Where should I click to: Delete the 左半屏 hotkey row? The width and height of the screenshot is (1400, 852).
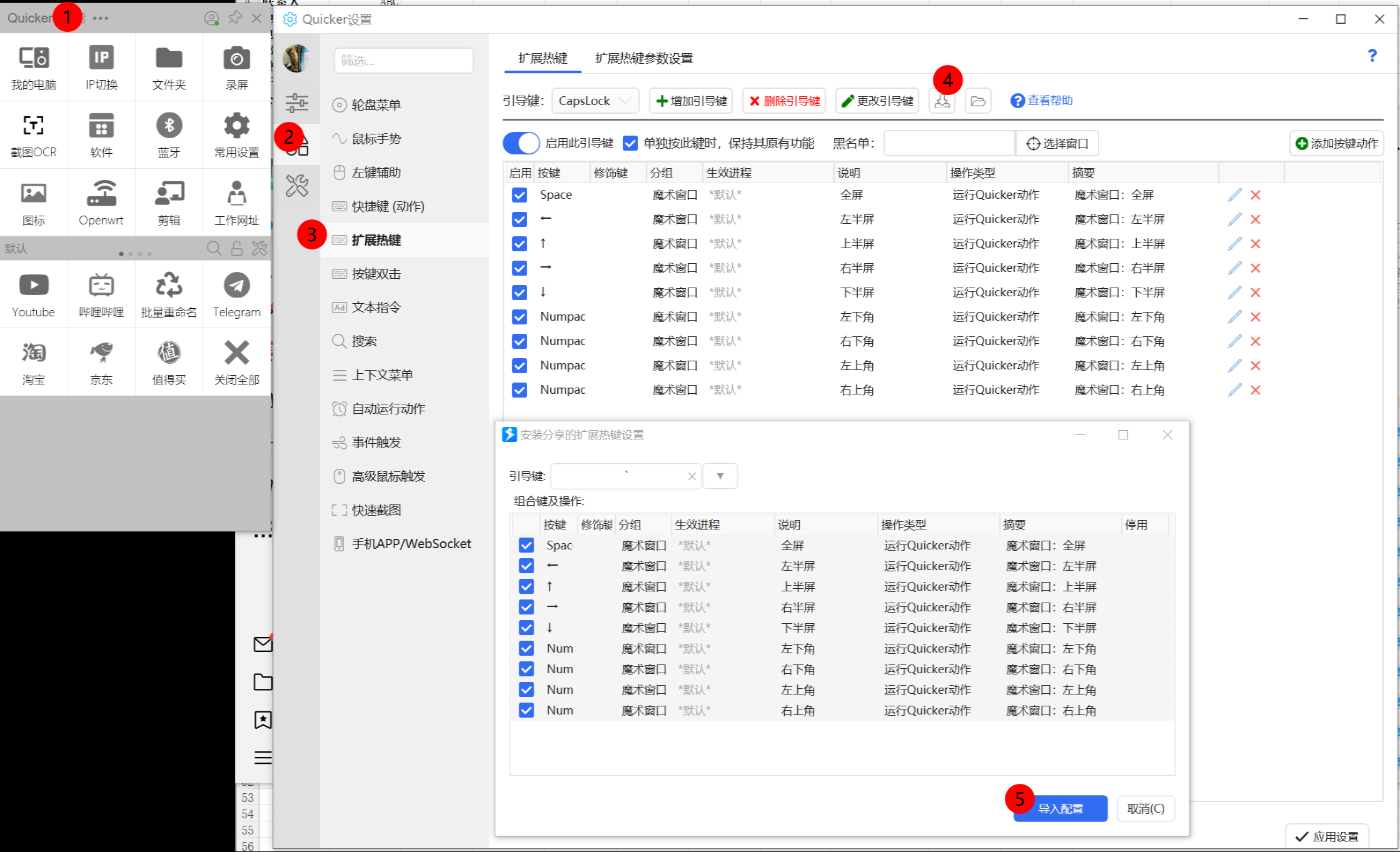click(1256, 219)
